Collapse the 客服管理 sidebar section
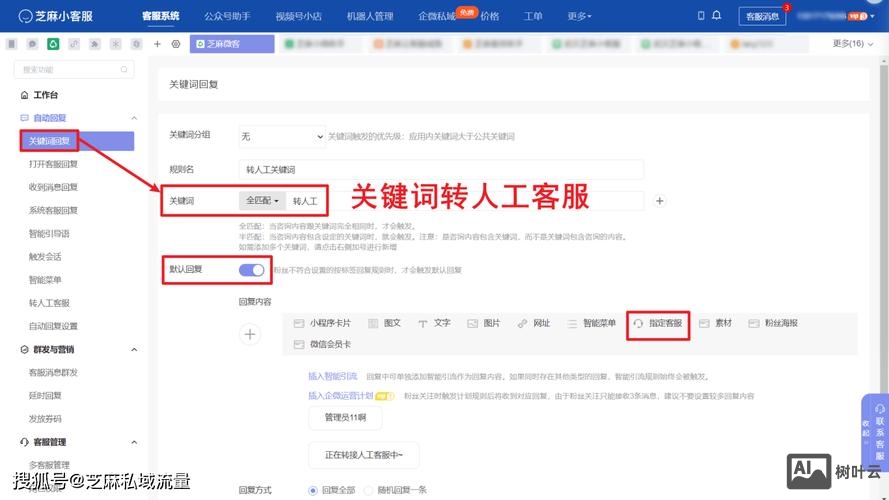This screenshot has height=500, width=889. (134, 442)
